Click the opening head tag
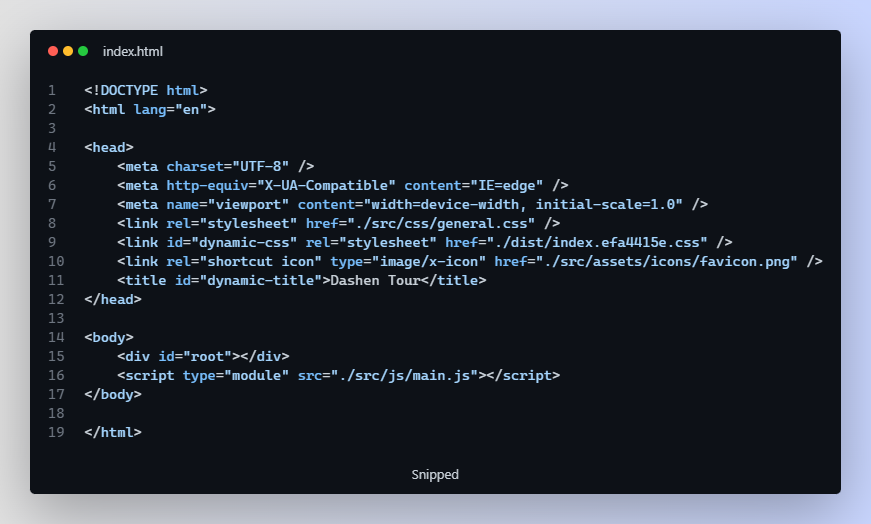Image resolution: width=871 pixels, height=524 pixels. tap(109, 147)
